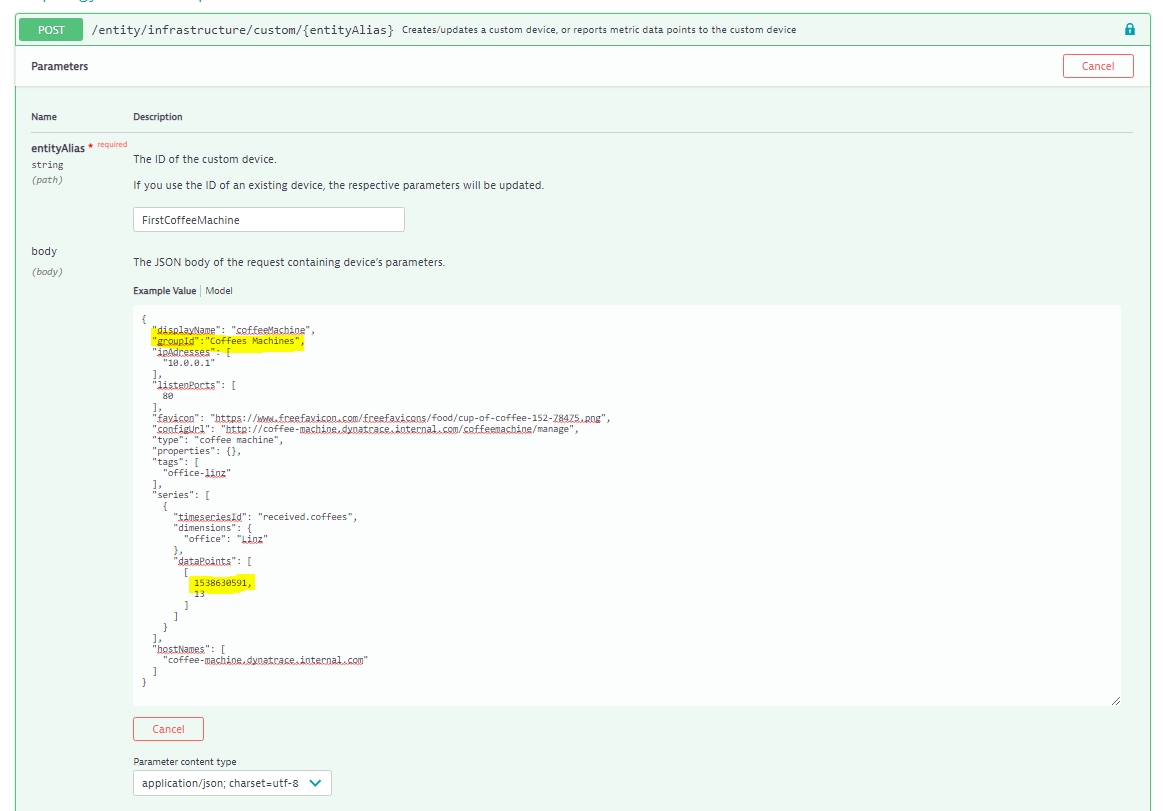Click the configUrl line in the JSON
This screenshot has height=811, width=1163.
coord(364,429)
